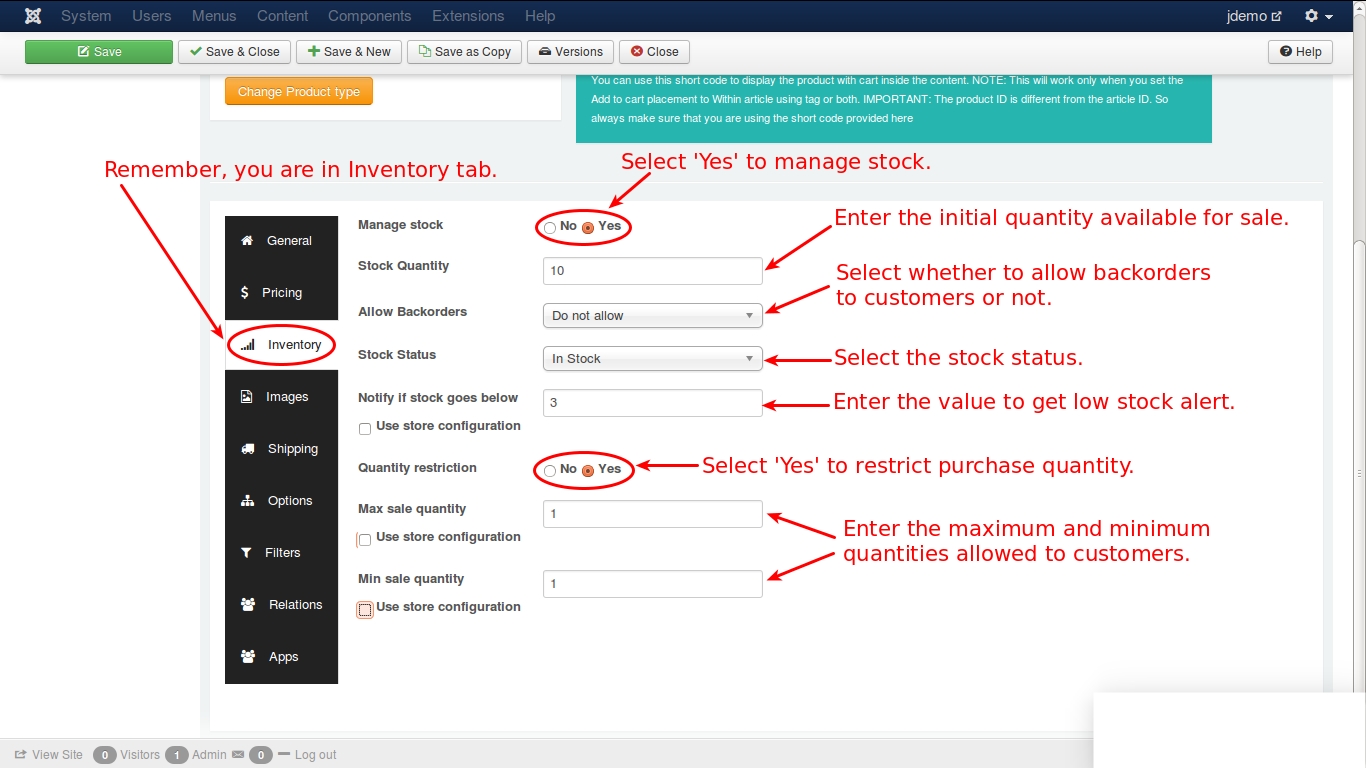1366x768 pixels.
Task: Click the Joomla logo icon
Action: pyautogui.click(x=33, y=16)
